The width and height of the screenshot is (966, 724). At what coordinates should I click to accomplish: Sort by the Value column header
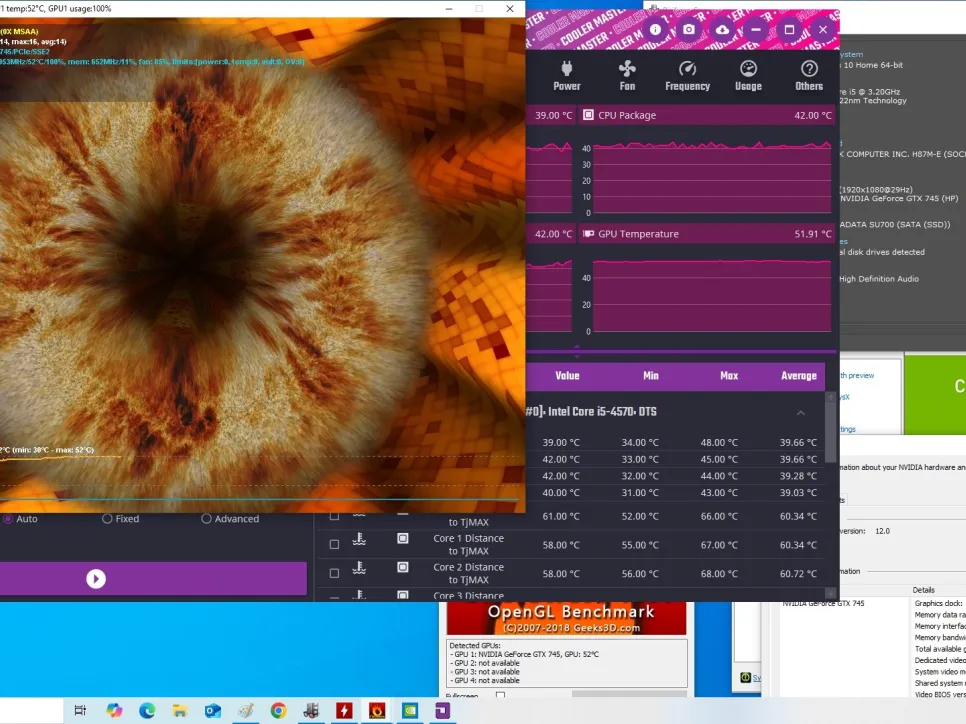[x=567, y=375]
